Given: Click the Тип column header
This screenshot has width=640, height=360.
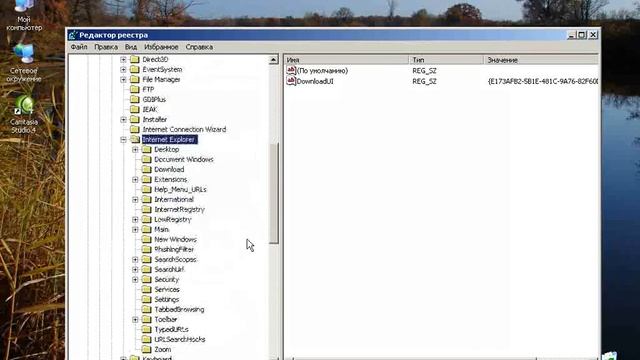Looking at the screenshot, I should (x=446, y=60).
